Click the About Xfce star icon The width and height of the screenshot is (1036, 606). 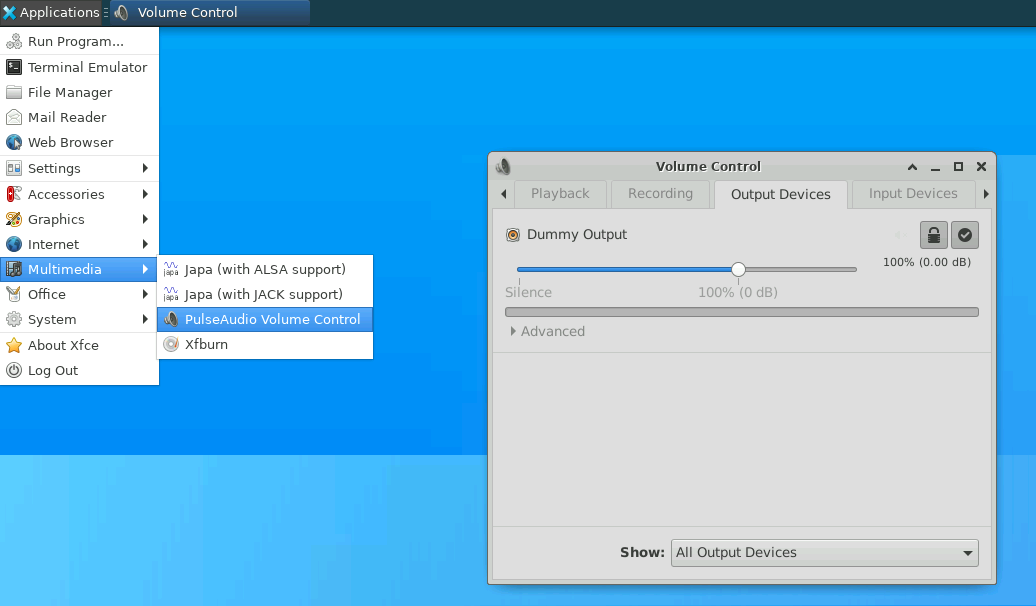(x=14, y=345)
